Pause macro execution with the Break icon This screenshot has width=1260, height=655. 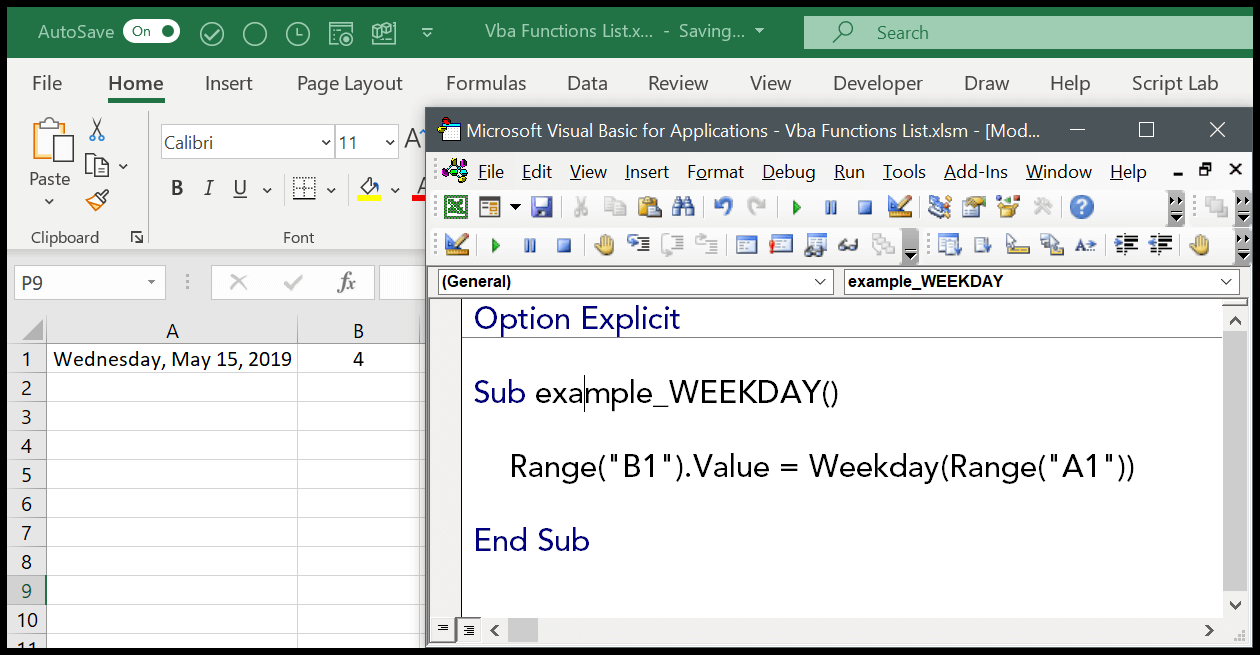coord(830,207)
